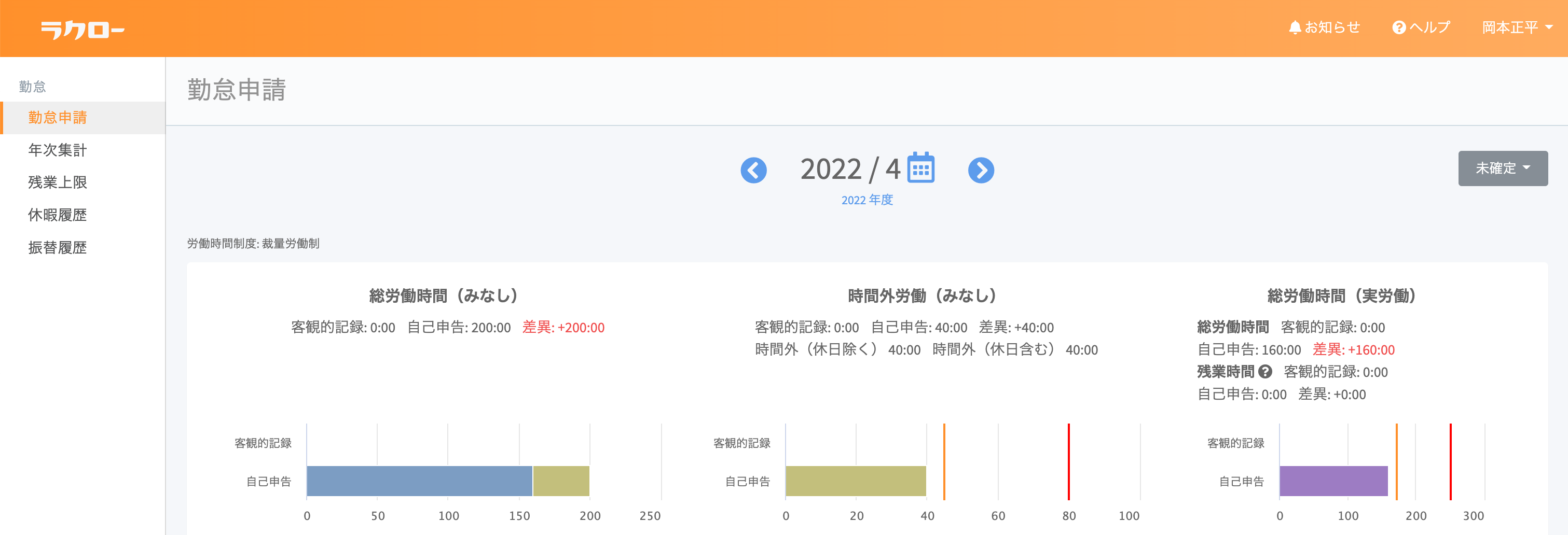Screen dimensions: 1568x535
Task: Click the 差異: +0:00 value
Action: coord(1332,395)
